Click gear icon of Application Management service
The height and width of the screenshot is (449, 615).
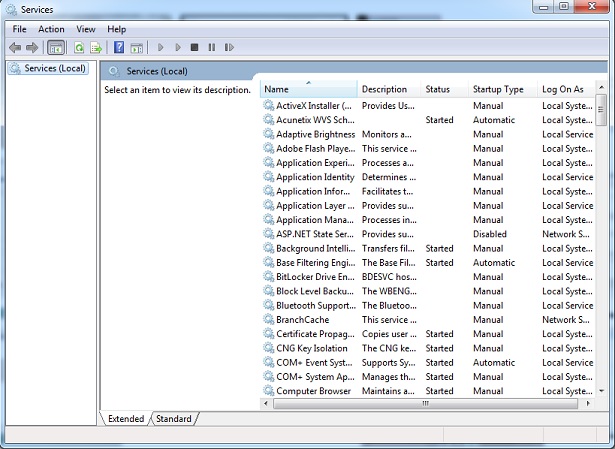268,220
